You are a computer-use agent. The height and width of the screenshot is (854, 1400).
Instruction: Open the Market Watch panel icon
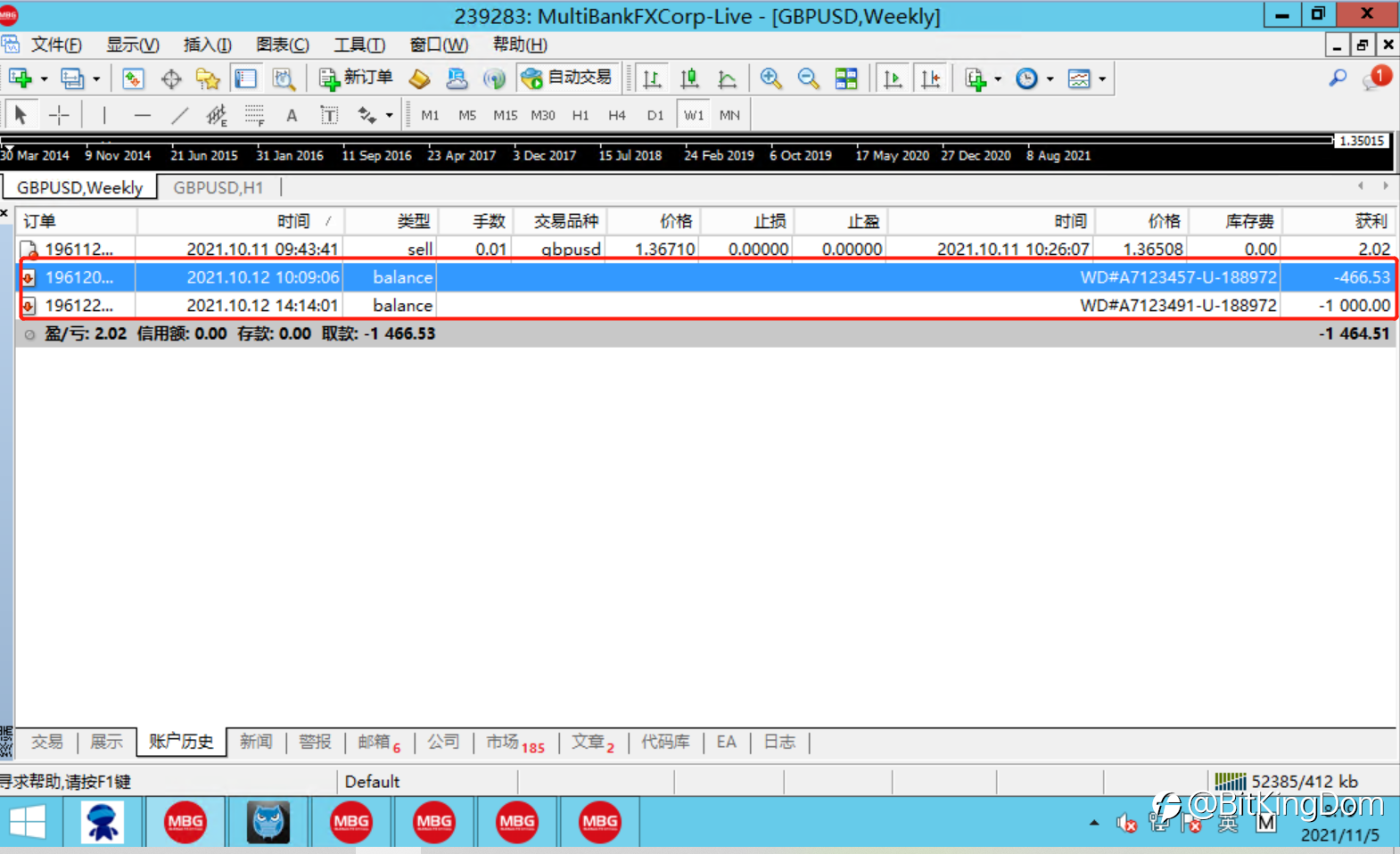pyautogui.click(x=133, y=78)
